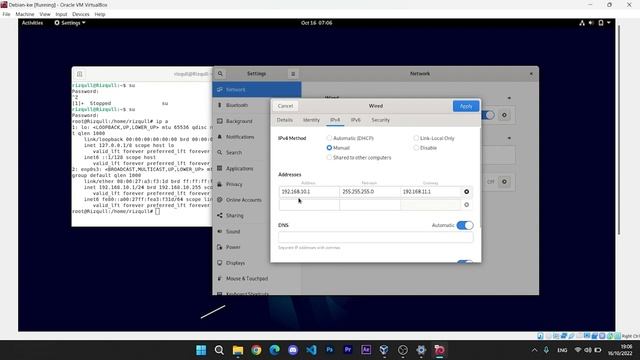Open the hamburger menu in Settings header
640x360 pixels.
click(293, 74)
